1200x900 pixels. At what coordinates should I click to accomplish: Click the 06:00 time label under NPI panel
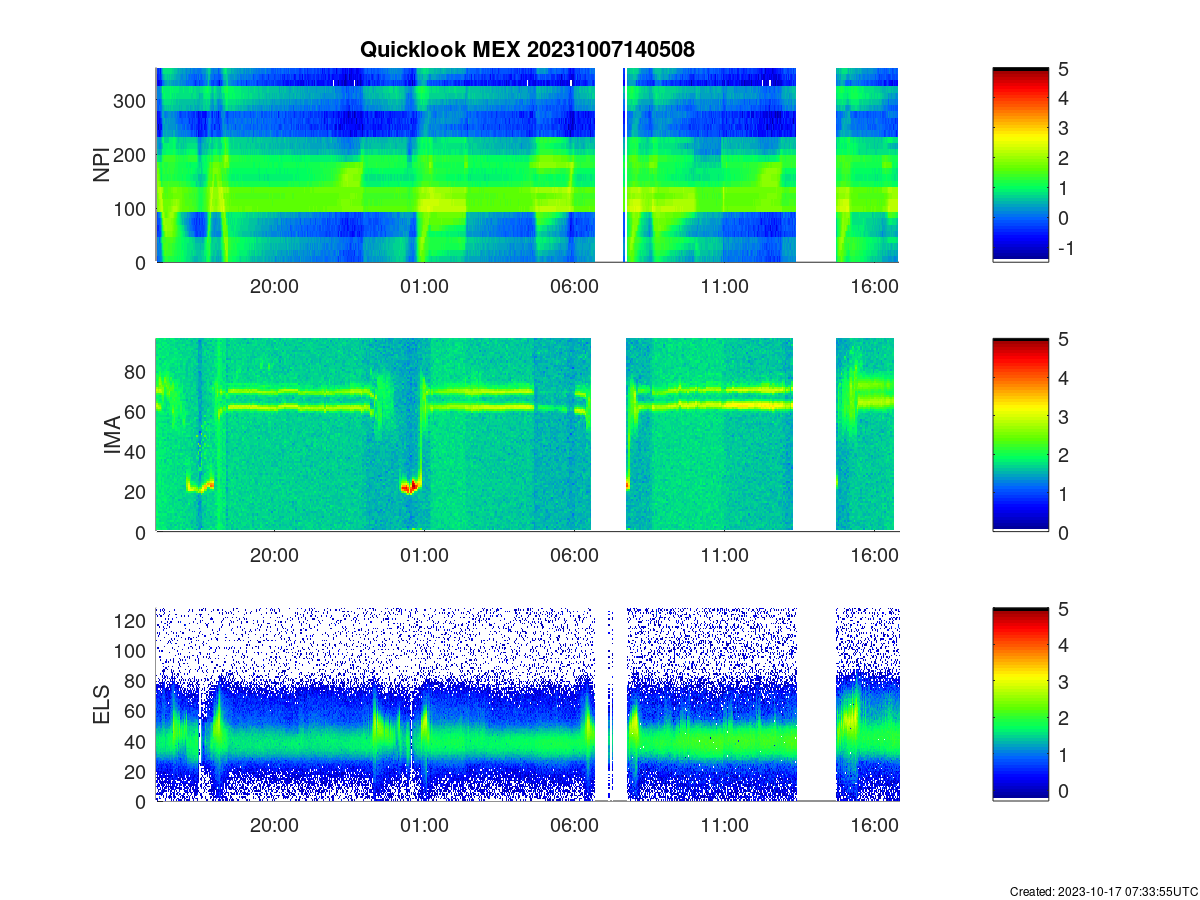pos(574,286)
